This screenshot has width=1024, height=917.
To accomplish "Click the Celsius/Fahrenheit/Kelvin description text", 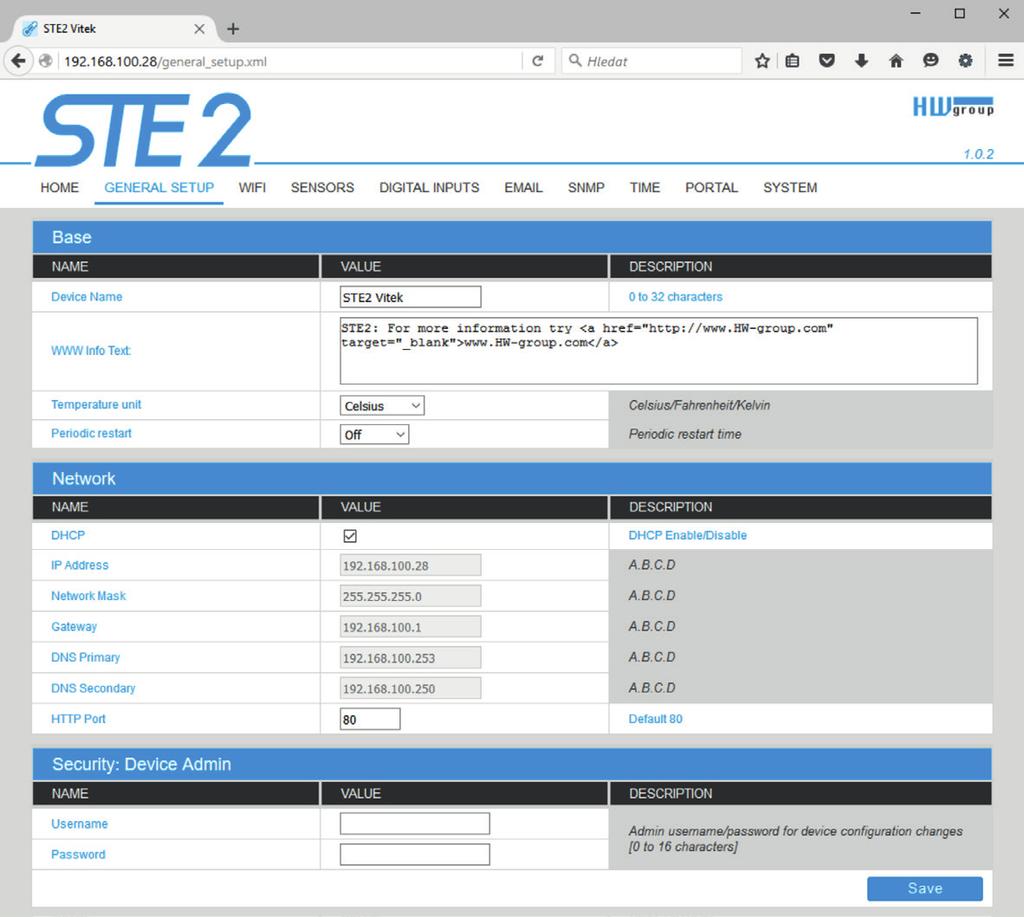I will (x=699, y=405).
